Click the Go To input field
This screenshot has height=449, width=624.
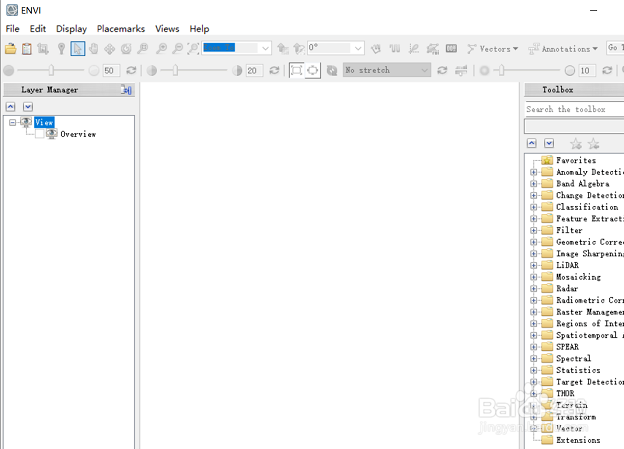tap(615, 48)
